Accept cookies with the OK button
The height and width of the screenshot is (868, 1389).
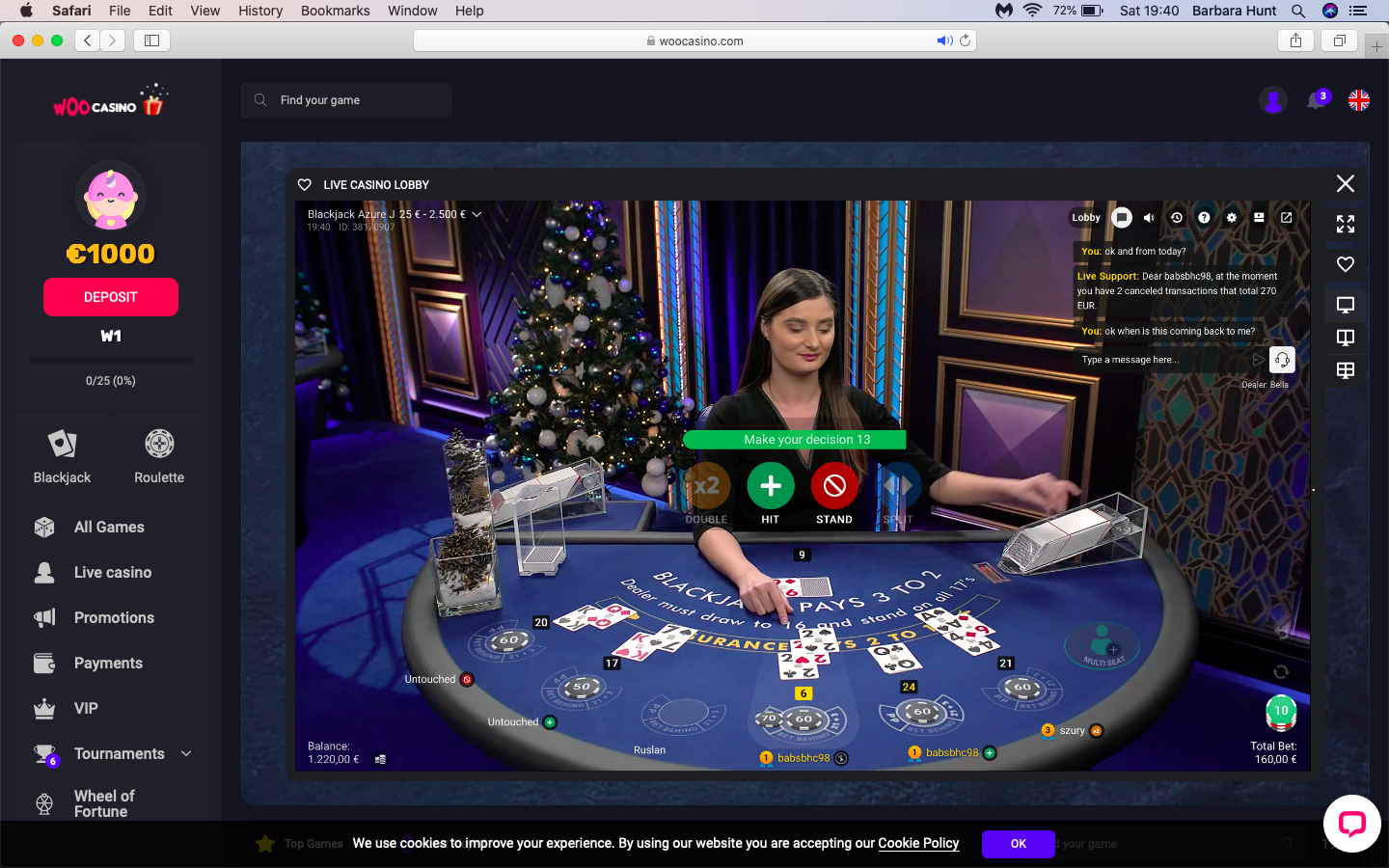point(1019,844)
